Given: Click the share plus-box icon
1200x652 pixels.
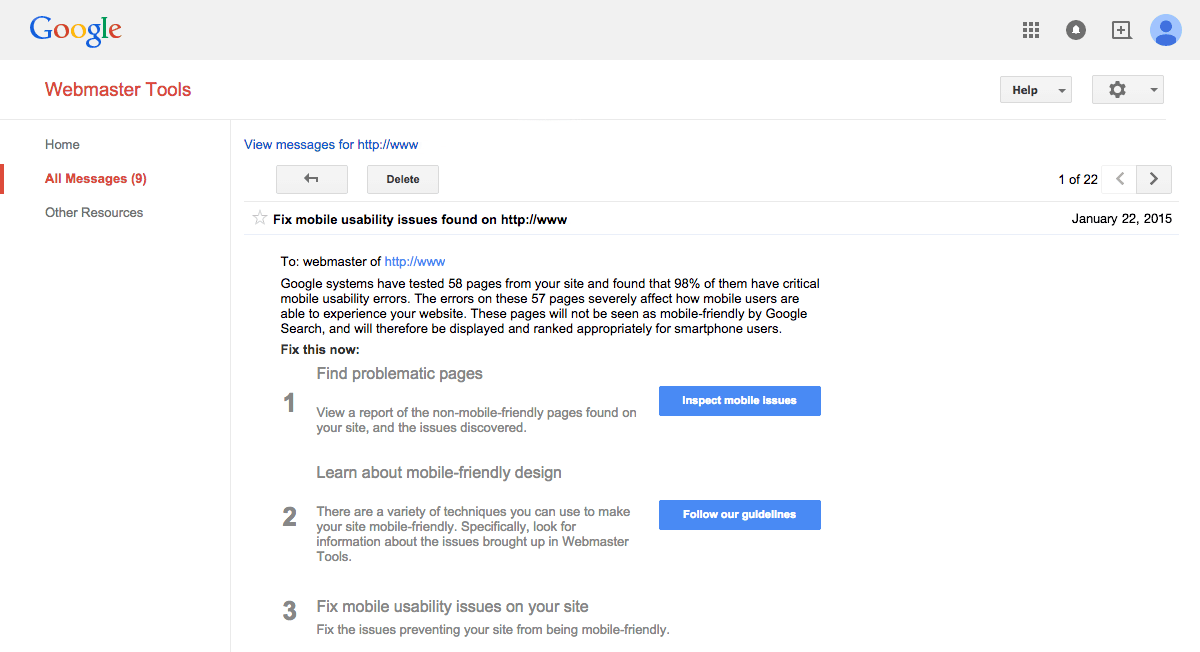Looking at the screenshot, I should tap(1121, 30).
